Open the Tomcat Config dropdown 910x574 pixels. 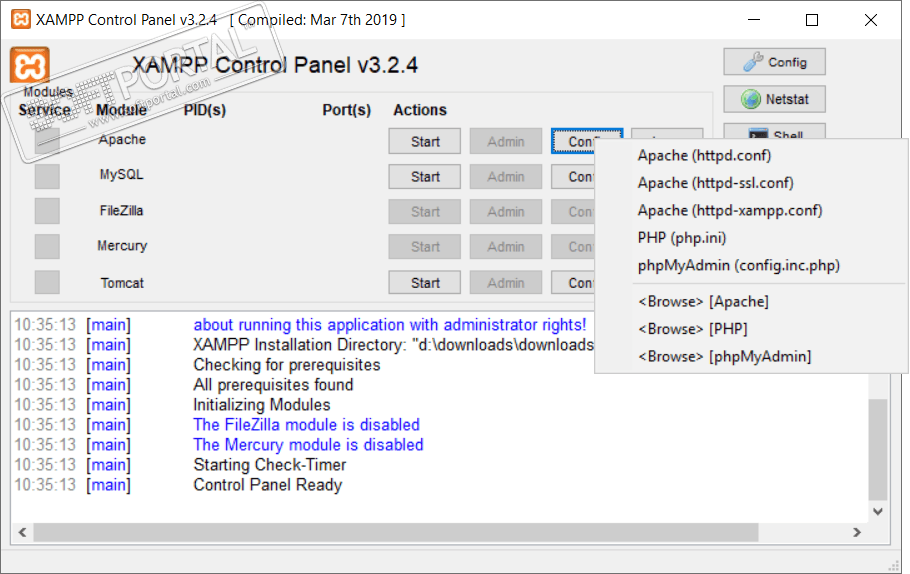(x=573, y=283)
